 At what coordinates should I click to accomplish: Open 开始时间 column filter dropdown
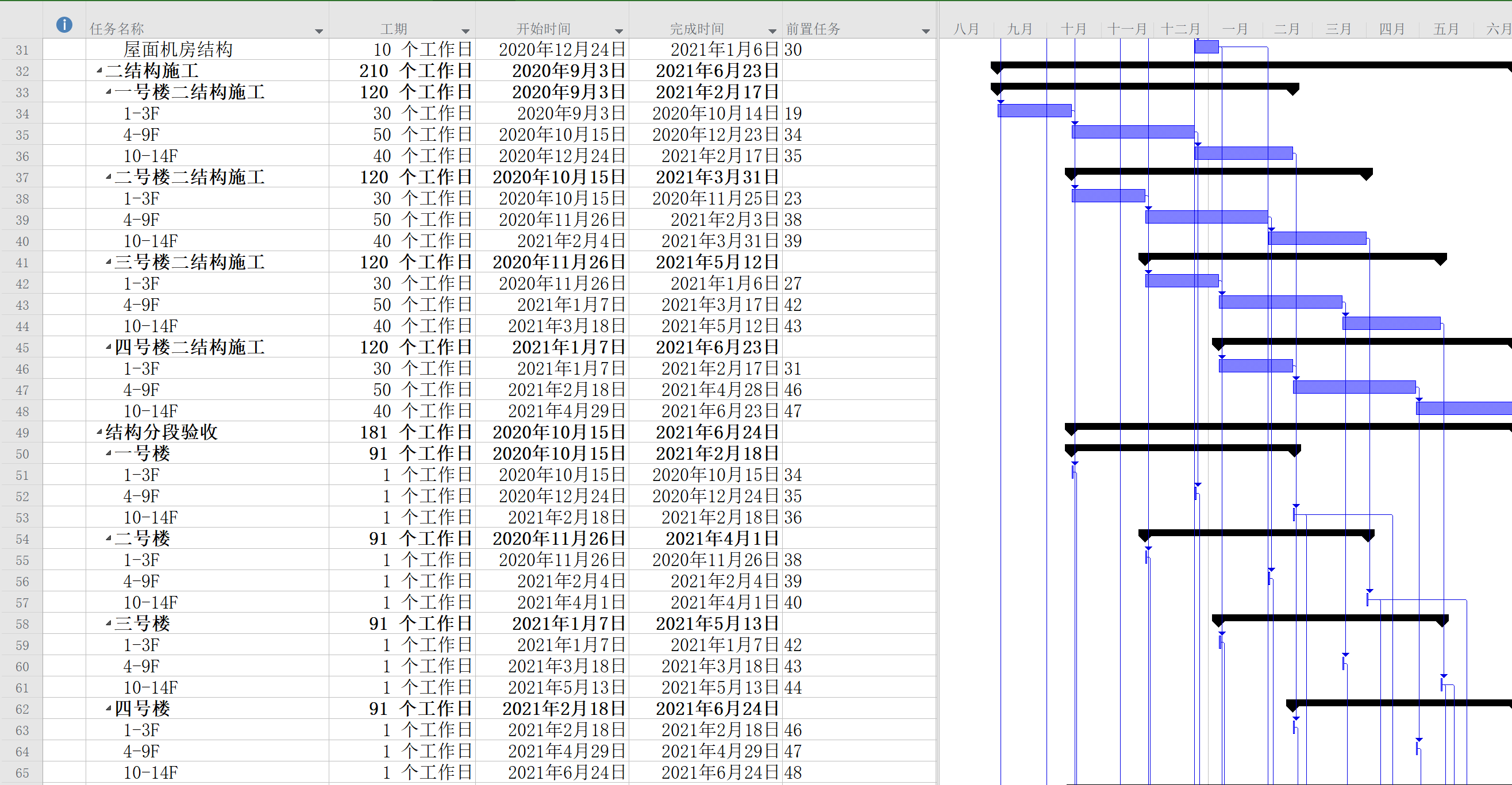point(619,31)
